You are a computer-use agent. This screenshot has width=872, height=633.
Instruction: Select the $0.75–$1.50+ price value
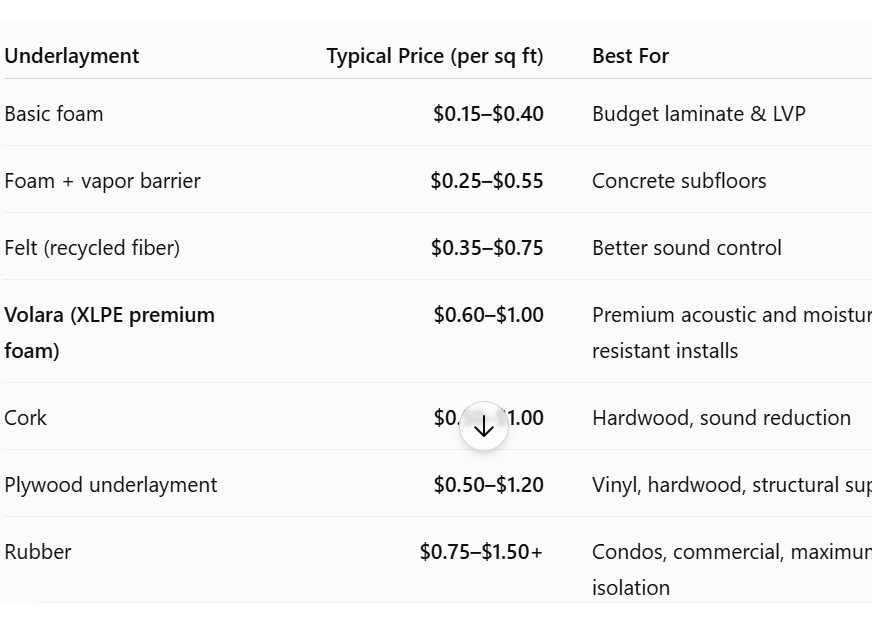[481, 552]
